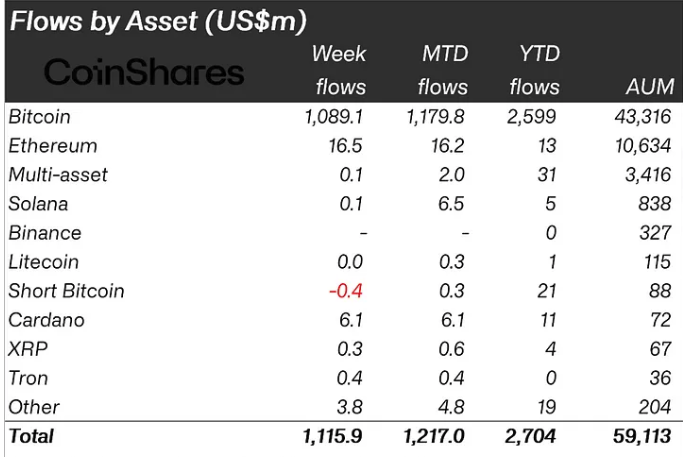The height and width of the screenshot is (457, 683).
Task: Click the red -0.4 weekly flow value
Action: [x=346, y=291]
